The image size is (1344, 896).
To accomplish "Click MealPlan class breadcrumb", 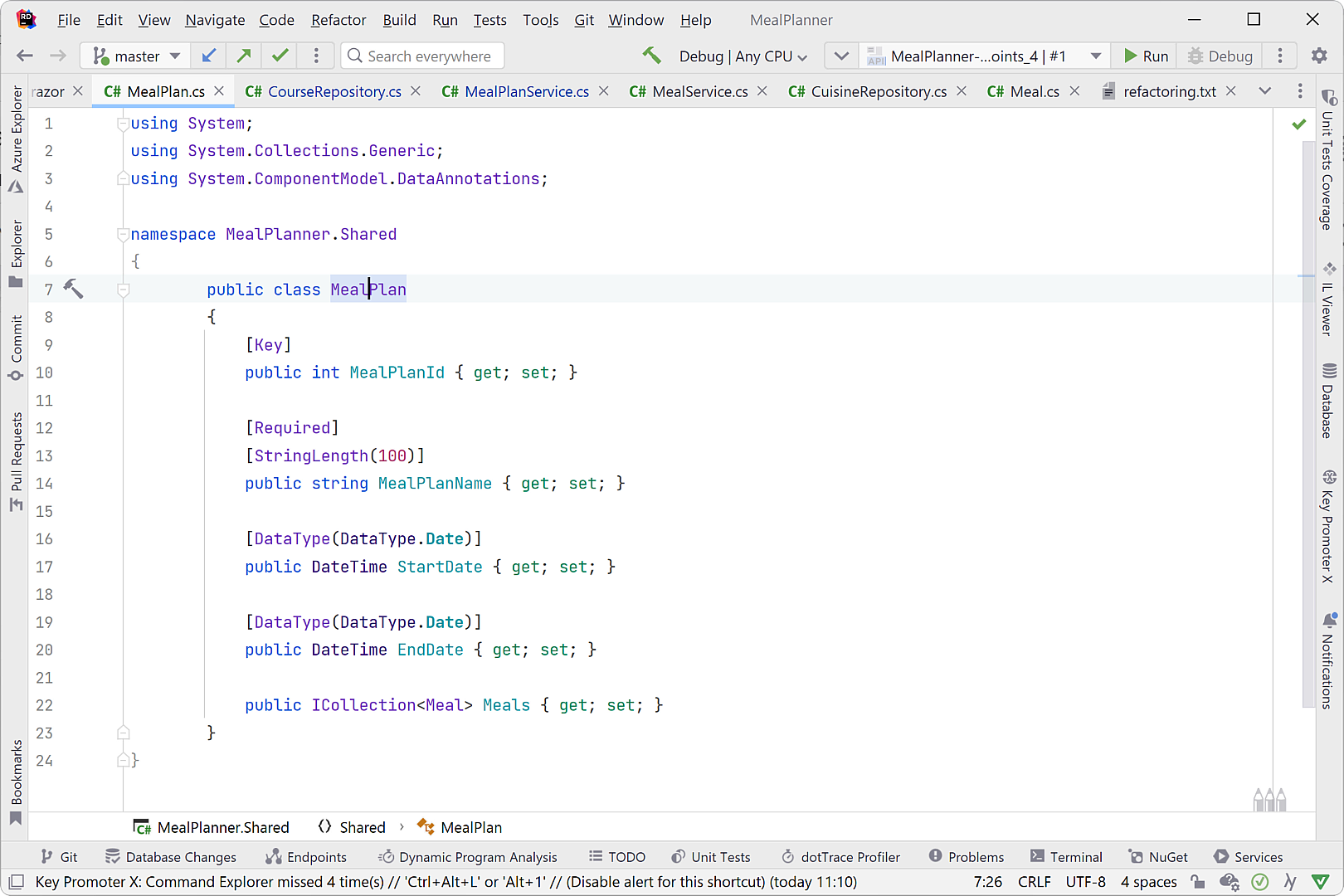I will 460,827.
